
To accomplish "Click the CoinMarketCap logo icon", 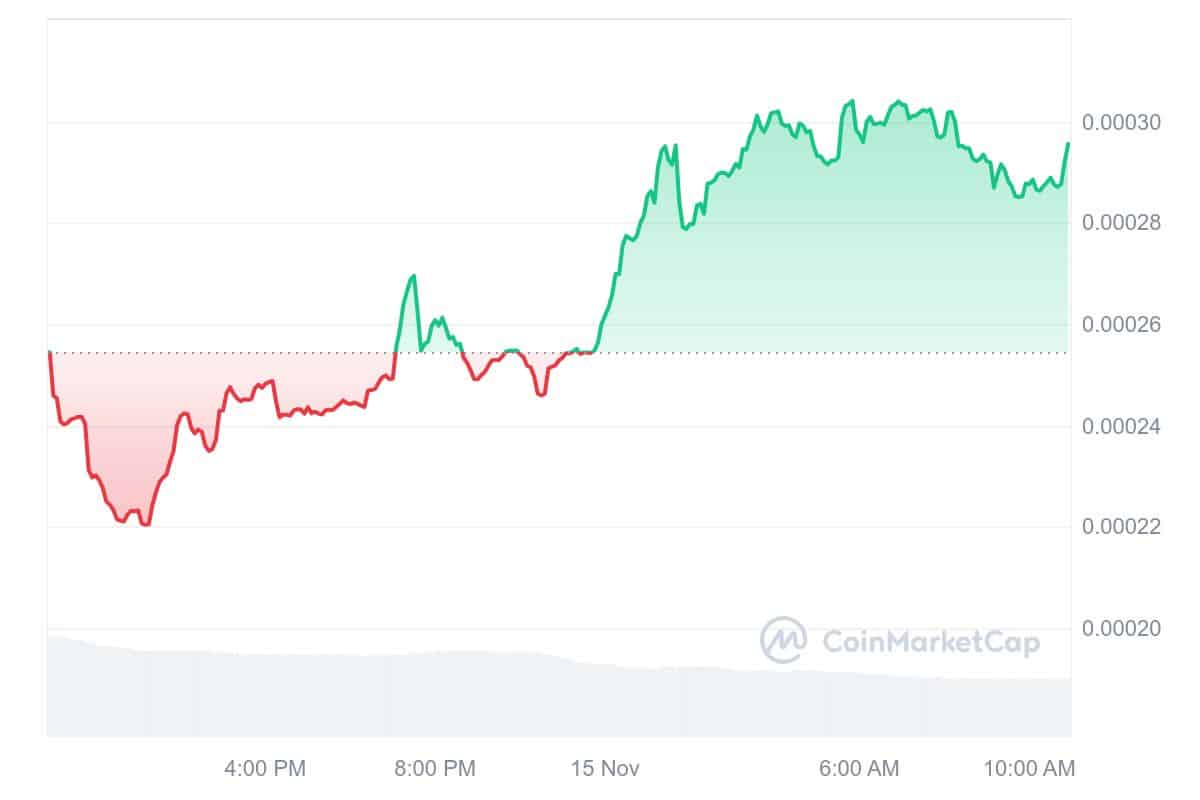I will pos(783,640).
